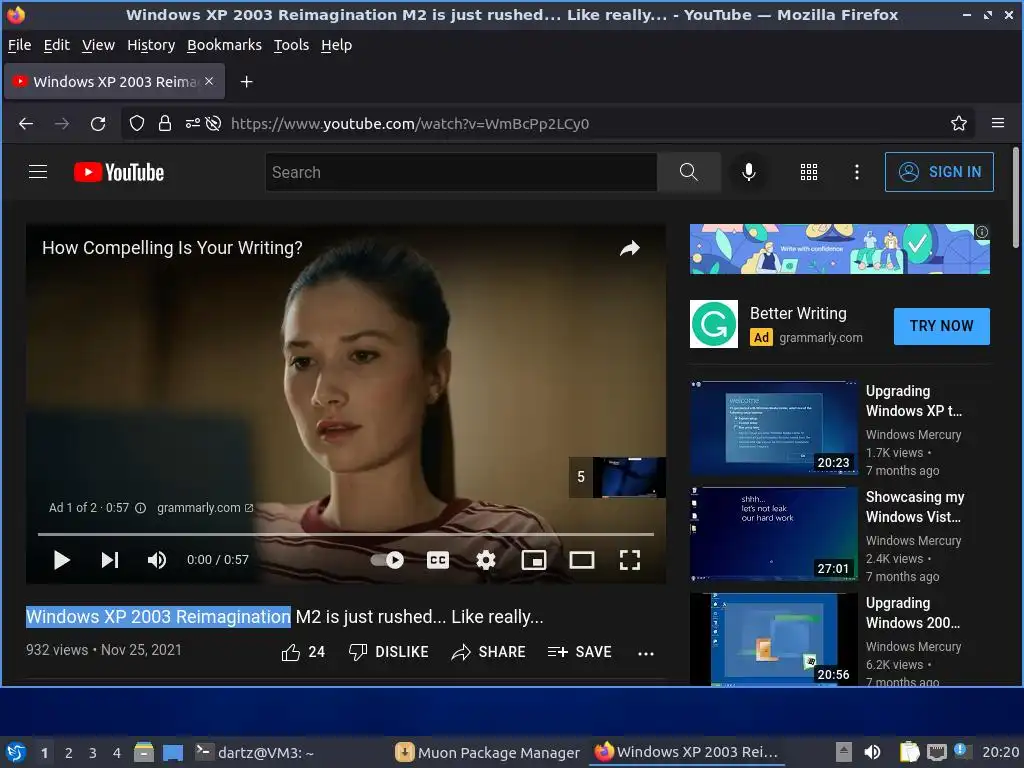Bookmark this page with the star icon
This screenshot has width=1024, height=768.
pos(958,123)
